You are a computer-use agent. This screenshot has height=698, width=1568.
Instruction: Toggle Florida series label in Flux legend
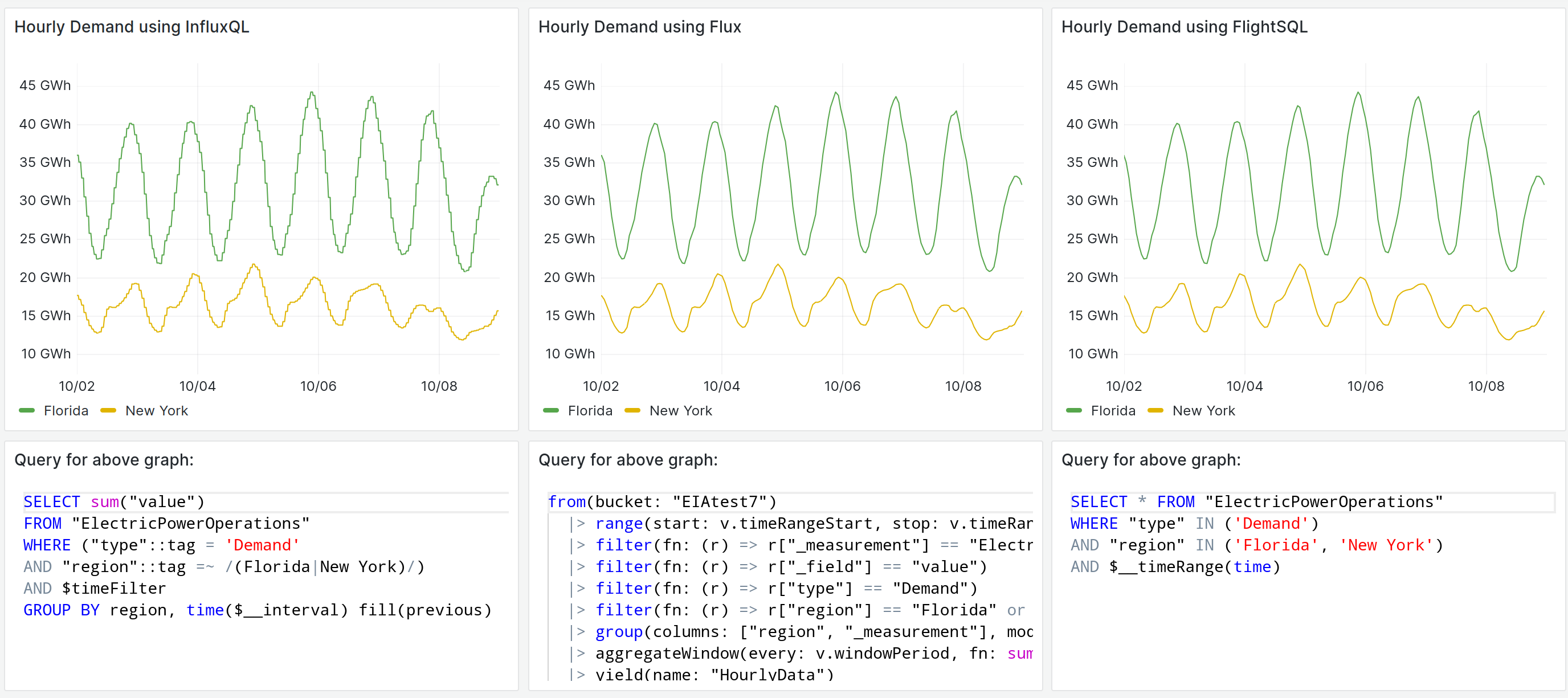click(590, 411)
